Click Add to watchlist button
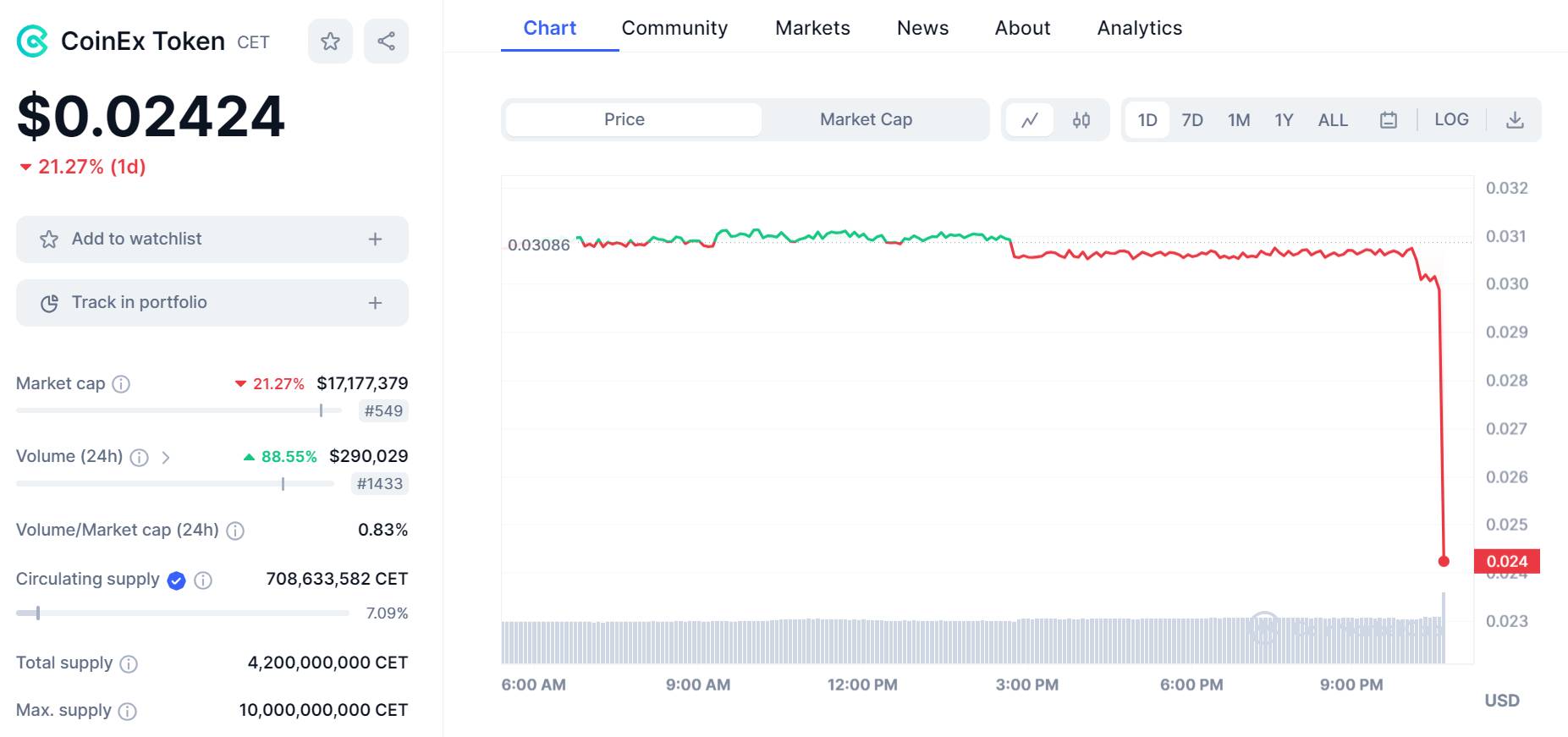The height and width of the screenshot is (737, 1568). click(x=212, y=239)
